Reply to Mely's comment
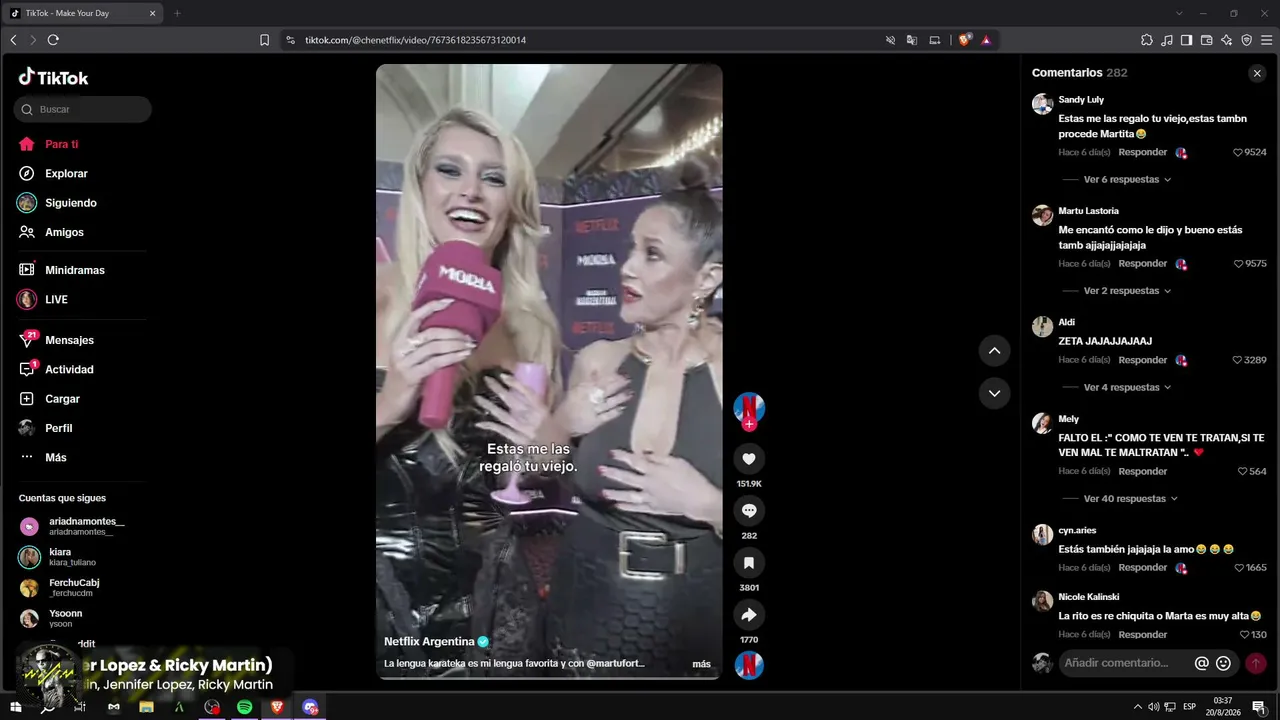This screenshot has height=720, width=1280. coord(1143,471)
